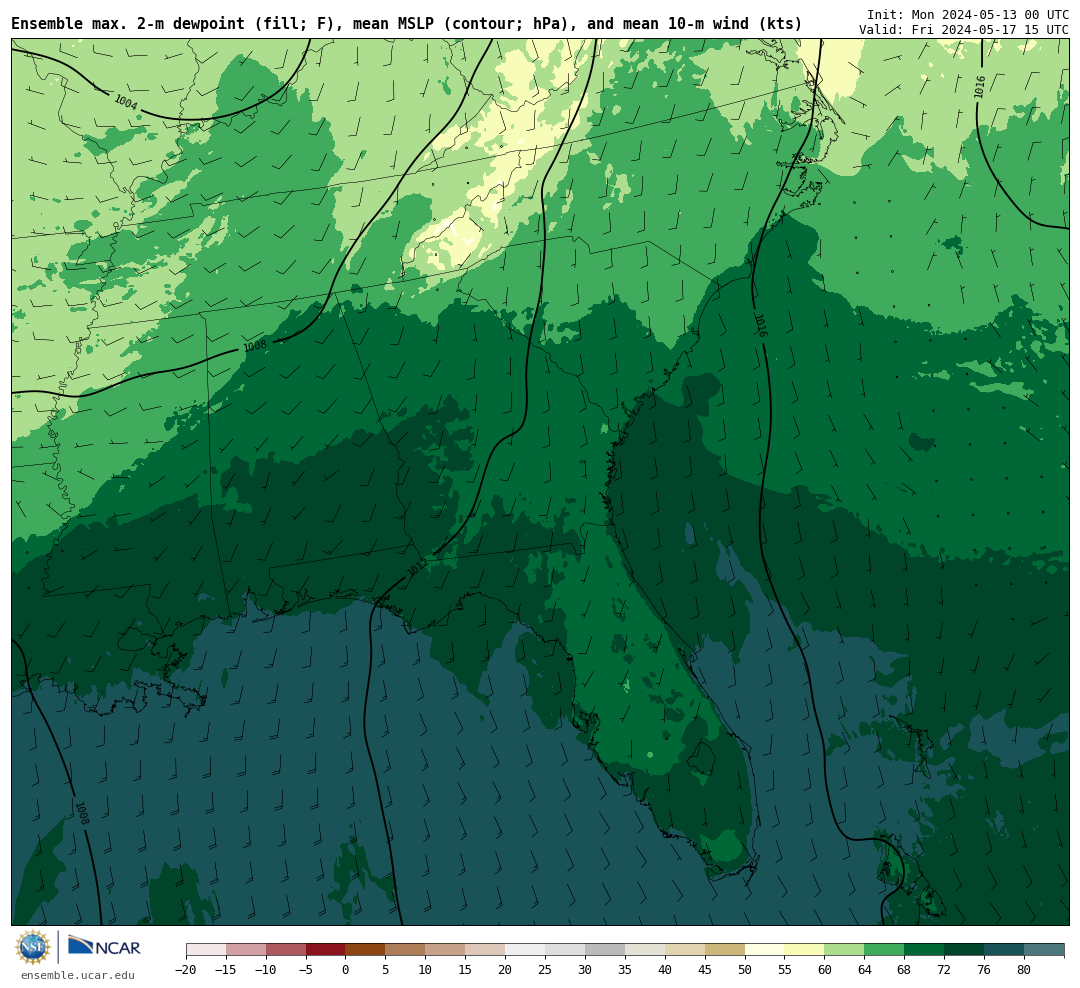Click the −10 colorbar tick label

click(266, 970)
